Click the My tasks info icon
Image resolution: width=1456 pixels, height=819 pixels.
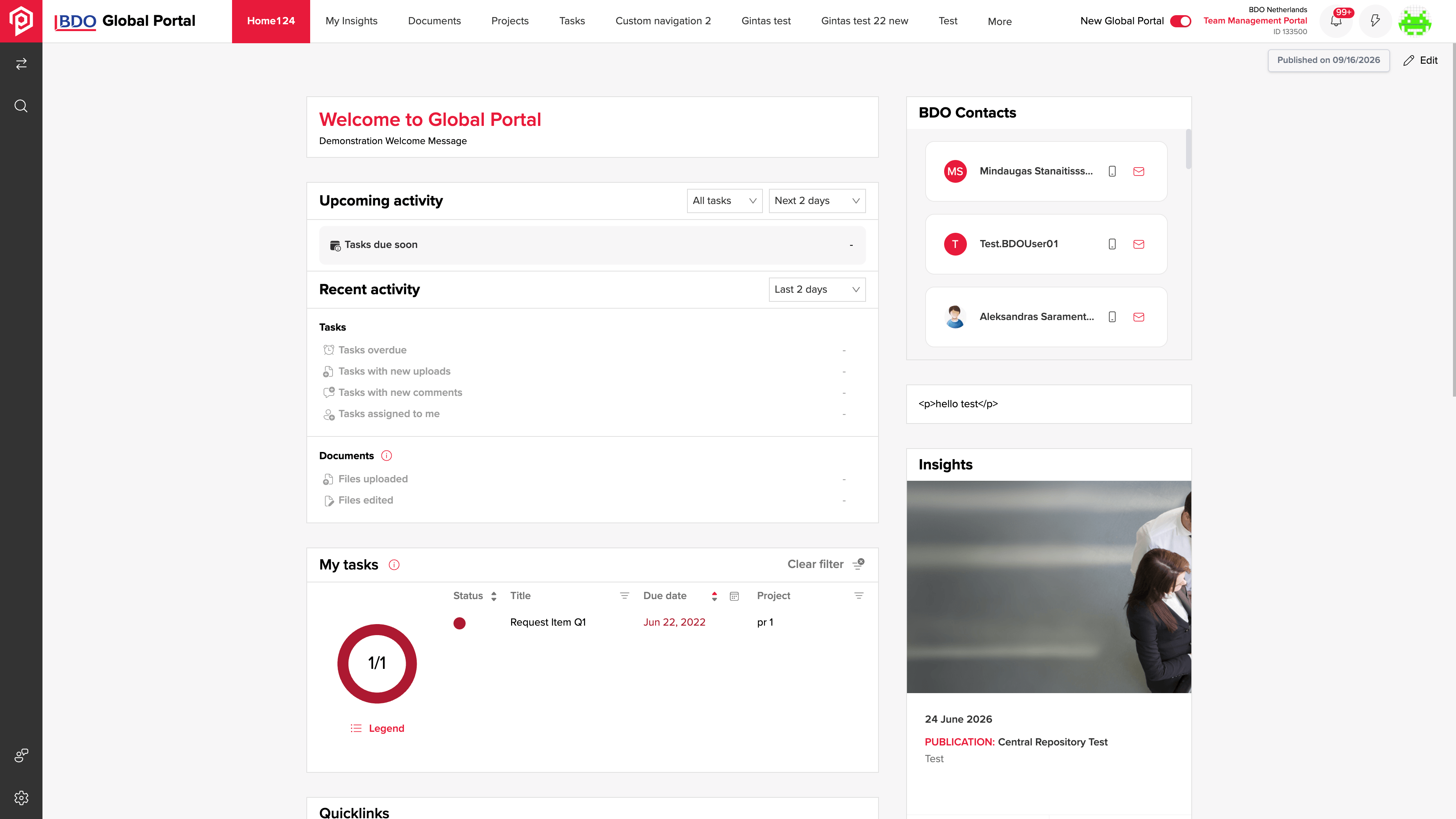pyautogui.click(x=394, y=565)
